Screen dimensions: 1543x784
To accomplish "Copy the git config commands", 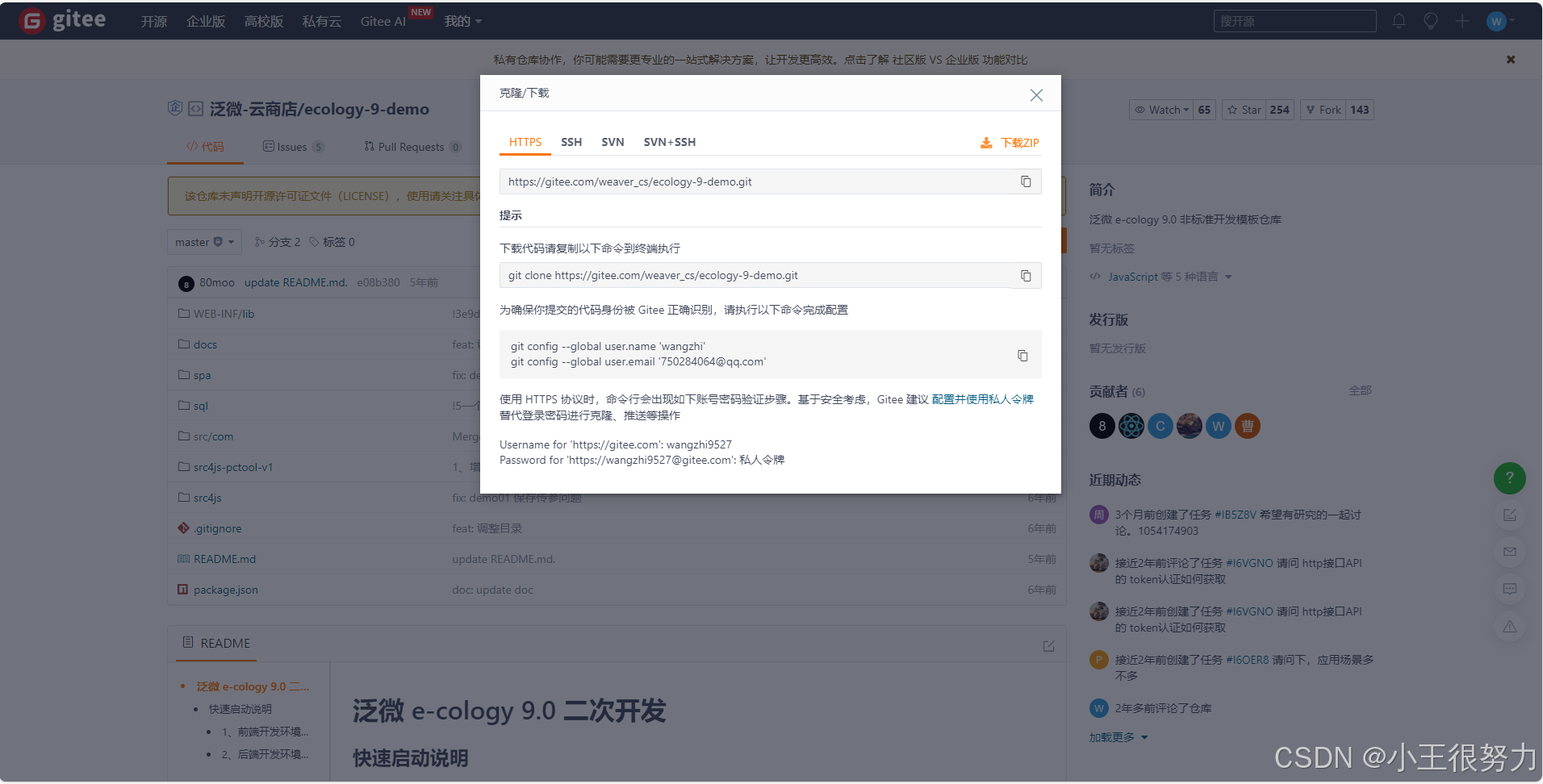I will tap(1022, 355).
